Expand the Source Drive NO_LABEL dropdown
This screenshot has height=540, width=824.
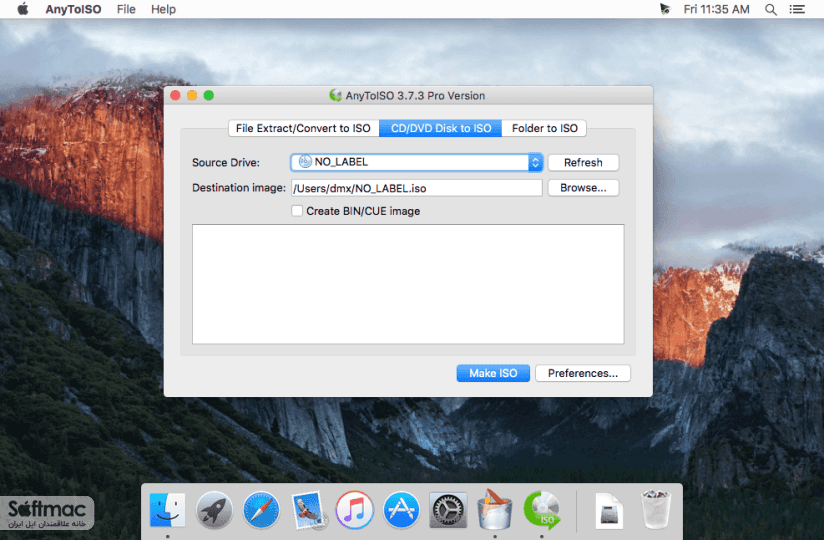[x=416, y=162]
